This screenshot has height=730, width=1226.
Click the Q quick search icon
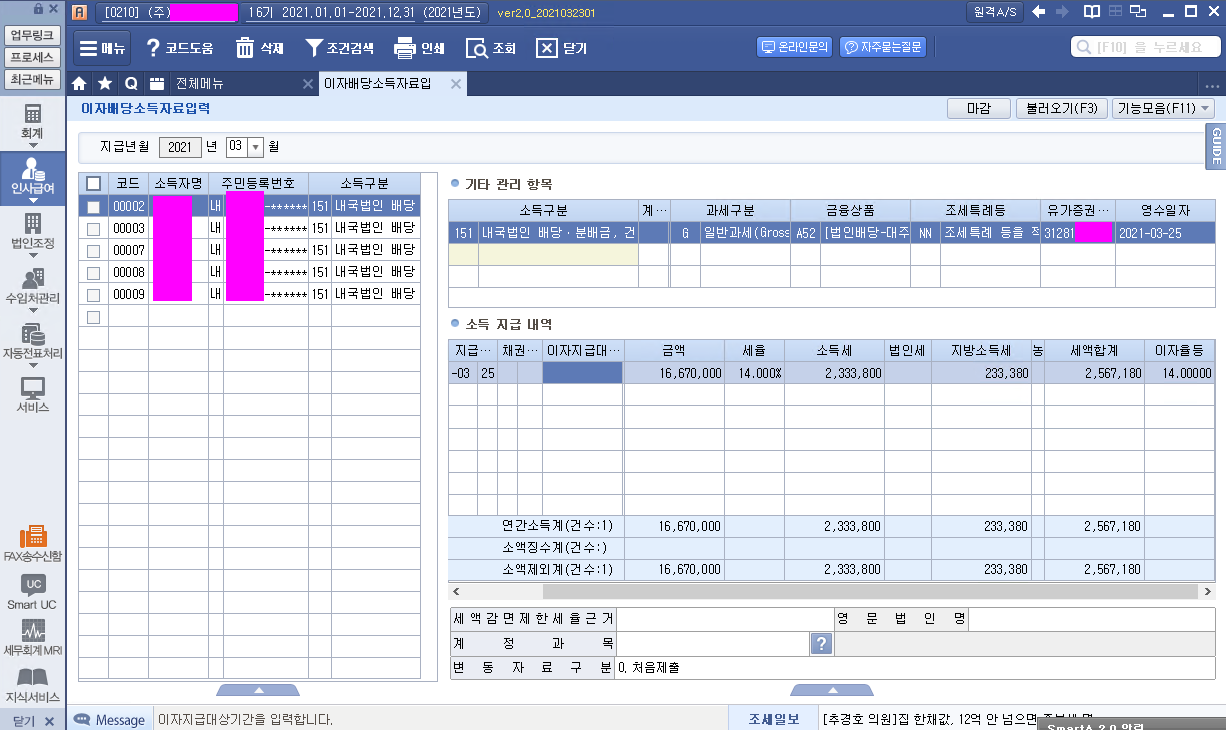point(131,84)
